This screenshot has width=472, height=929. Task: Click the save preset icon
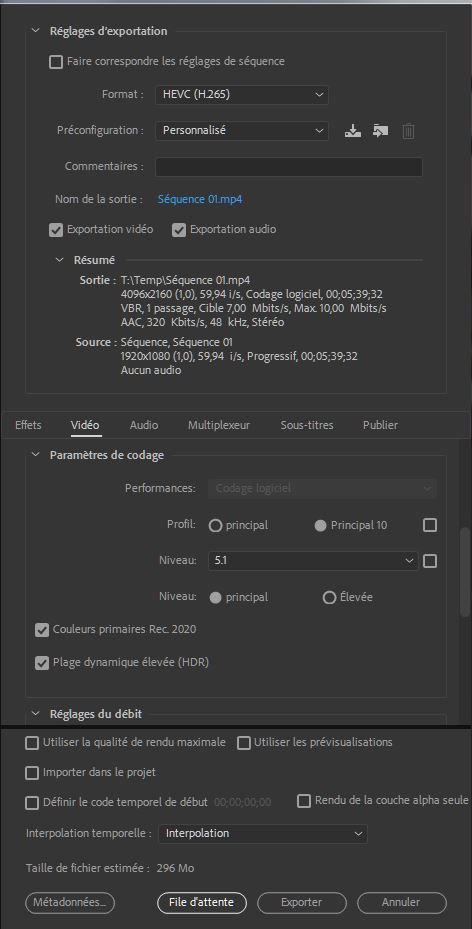tap(352, 130)
